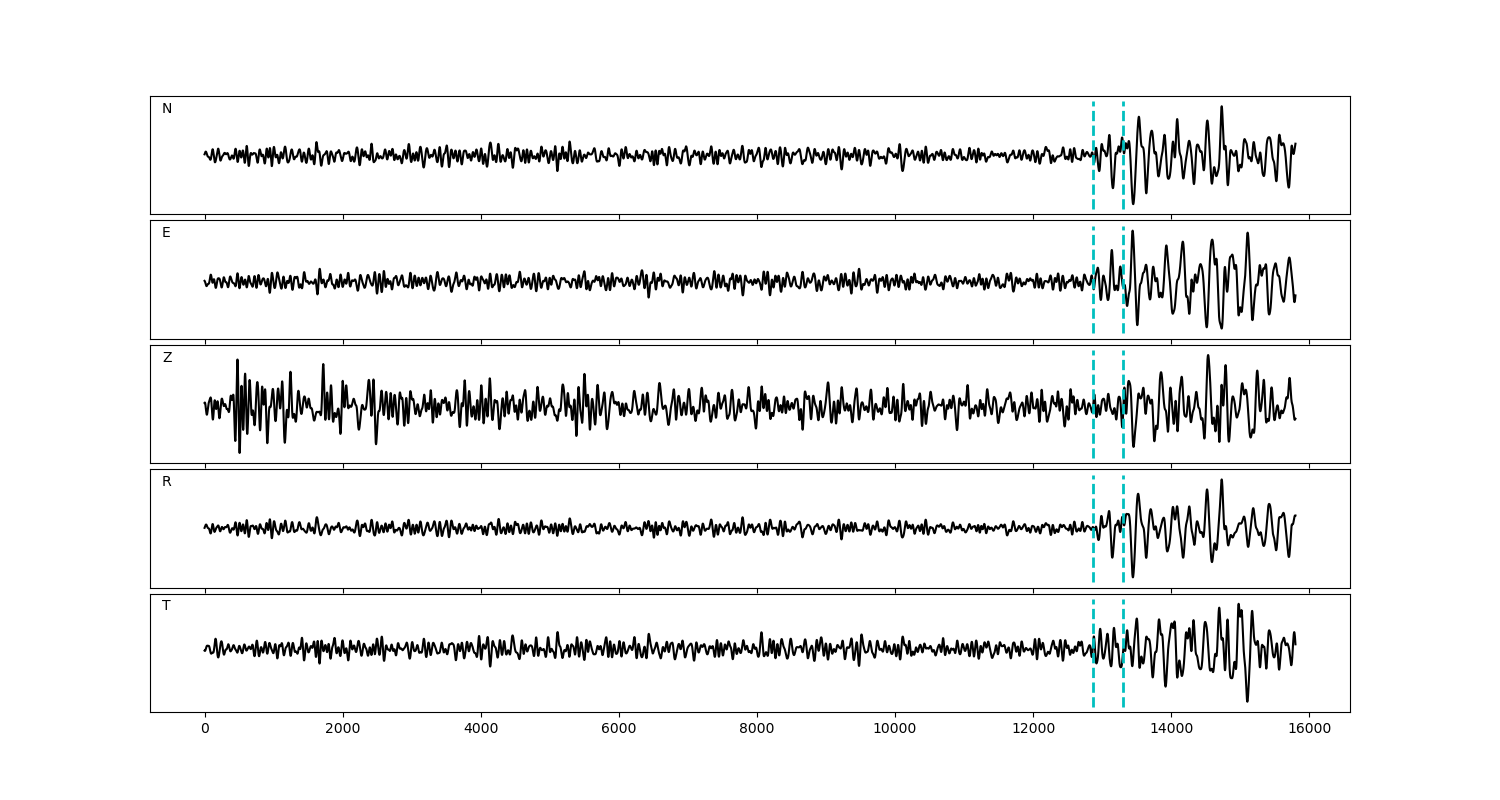
Task: Click the 12000 x-axis tick label
Action: pos(1033,730)
